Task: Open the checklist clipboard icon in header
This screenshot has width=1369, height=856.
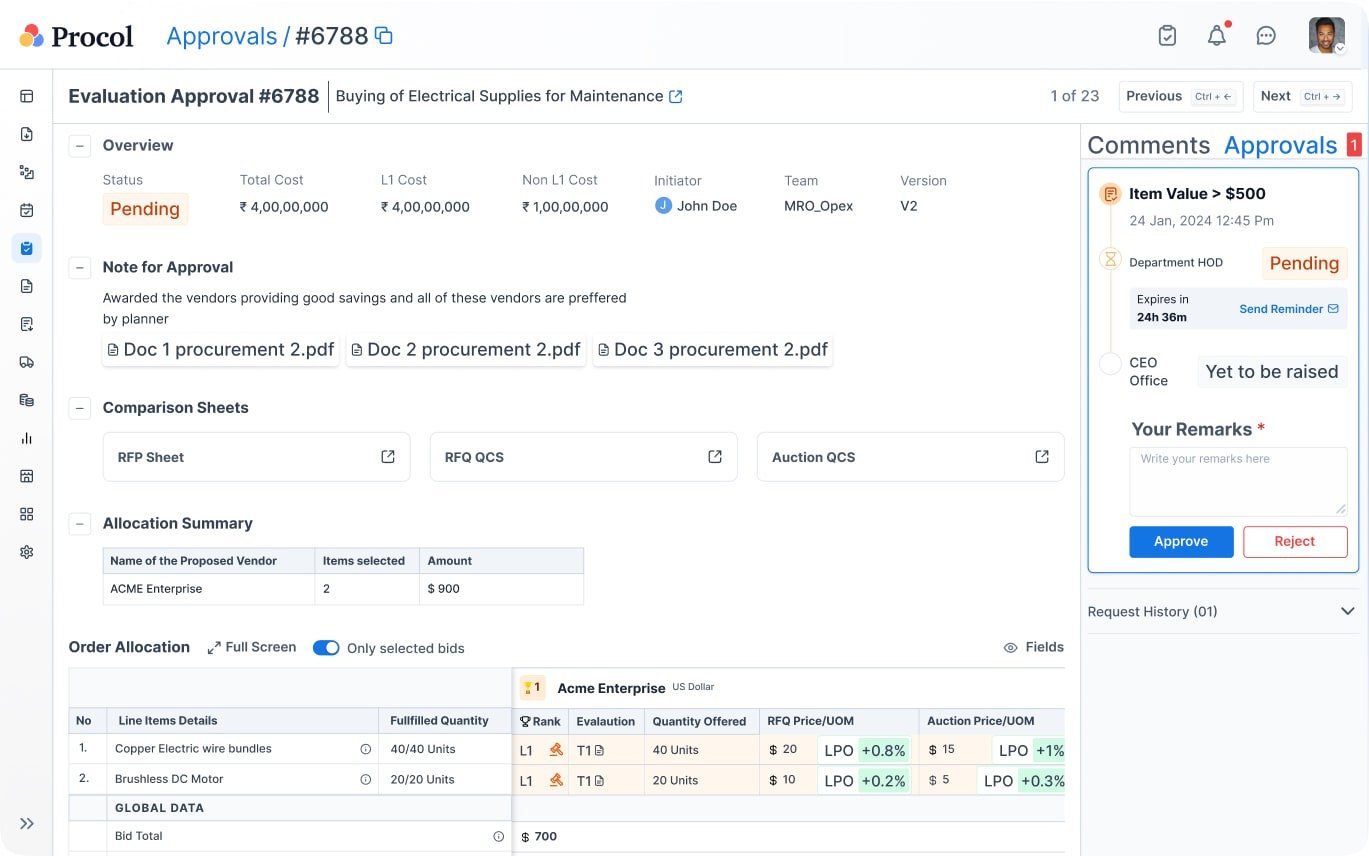Action: (1167, 36)
